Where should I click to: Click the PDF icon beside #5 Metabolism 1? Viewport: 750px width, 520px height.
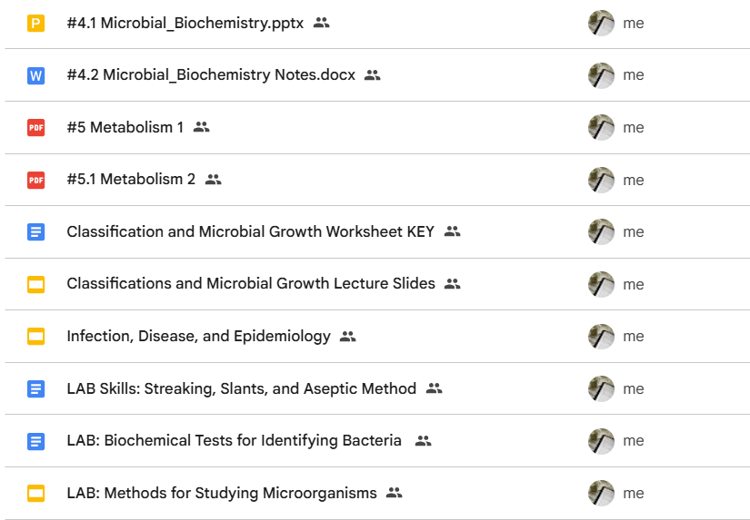pyautogui.click(x=36, y=127)
